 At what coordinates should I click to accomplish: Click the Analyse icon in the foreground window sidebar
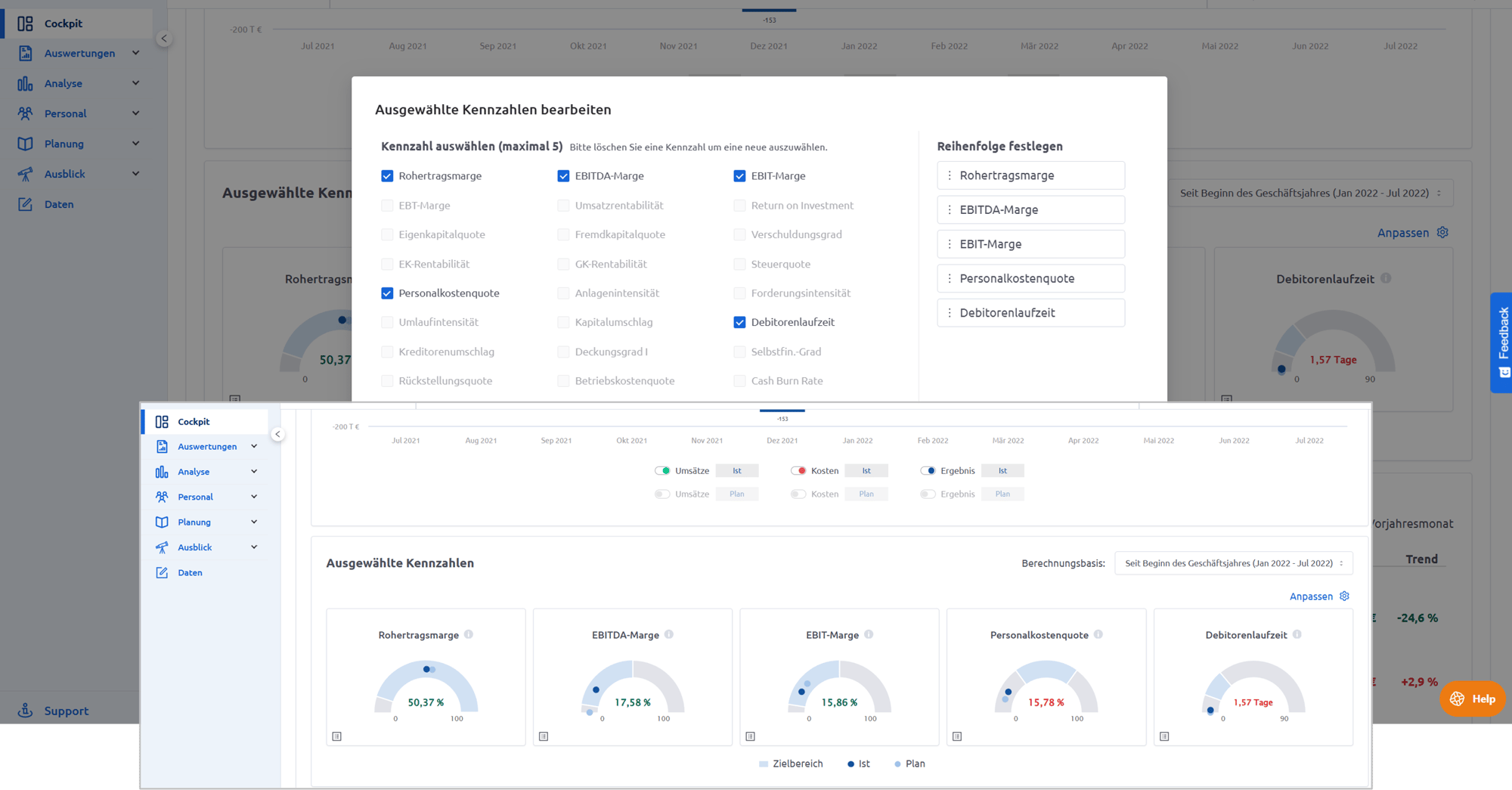click(162, 472)
